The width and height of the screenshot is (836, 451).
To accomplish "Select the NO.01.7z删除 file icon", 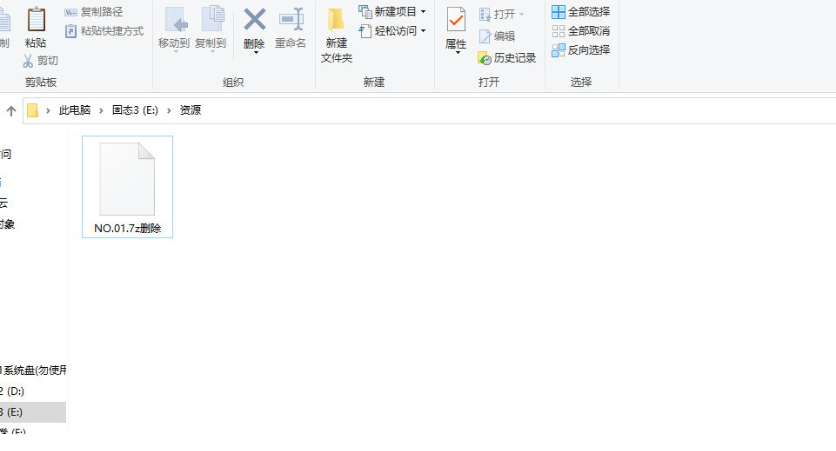I will [127, 179].
